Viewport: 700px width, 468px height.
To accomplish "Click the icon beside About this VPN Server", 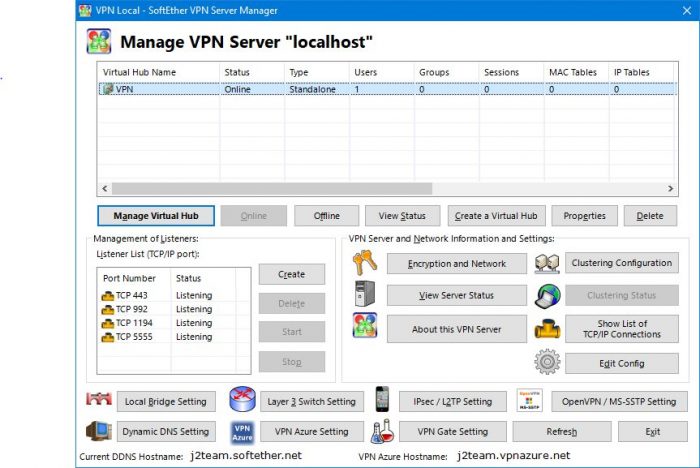I will (x=365, y=325).
